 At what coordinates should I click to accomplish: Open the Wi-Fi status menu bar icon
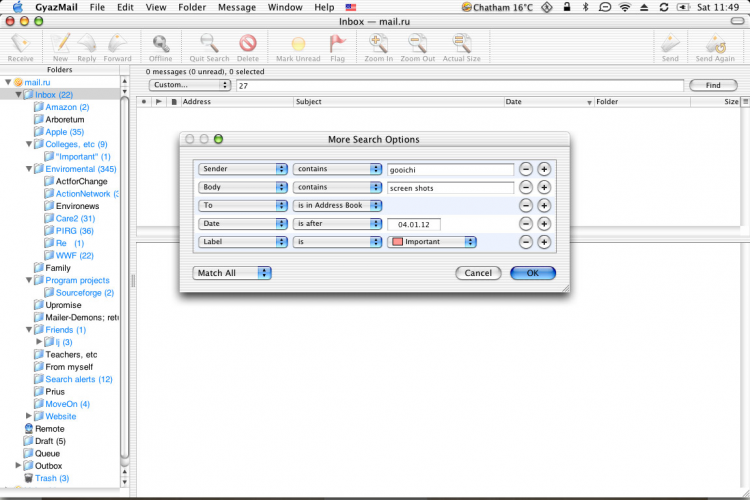[x=625, y=7]
